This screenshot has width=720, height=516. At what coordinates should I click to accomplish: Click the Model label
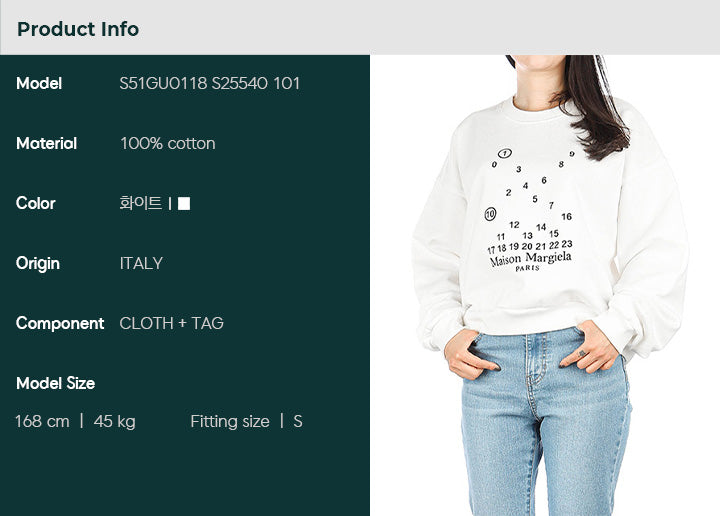point(39,84)
